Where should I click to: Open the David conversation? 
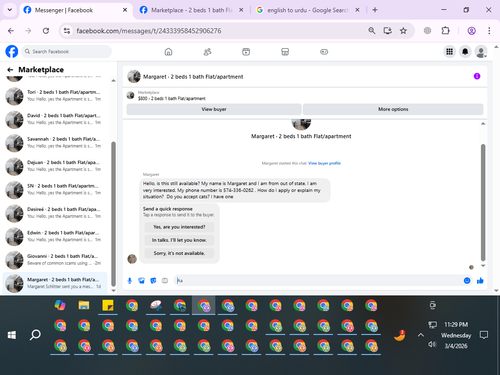pos(55,119)
